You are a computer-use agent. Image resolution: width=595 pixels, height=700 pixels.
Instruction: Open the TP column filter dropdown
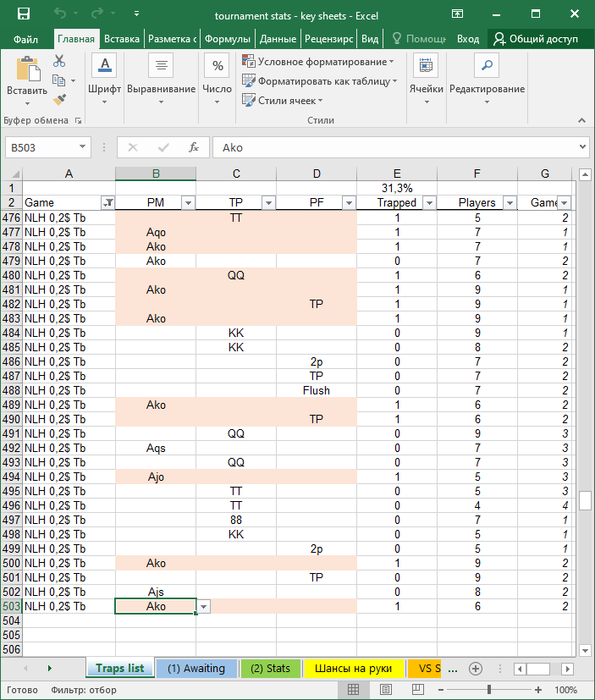pyautogui.click(x=268, y=203)
